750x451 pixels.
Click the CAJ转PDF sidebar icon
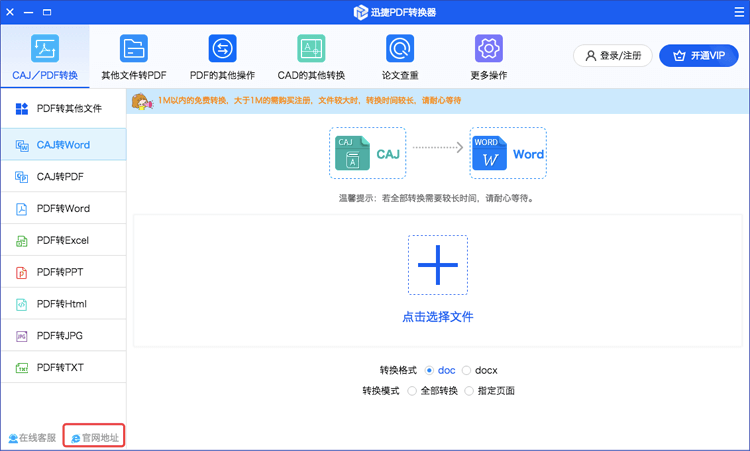click(22, 177)
